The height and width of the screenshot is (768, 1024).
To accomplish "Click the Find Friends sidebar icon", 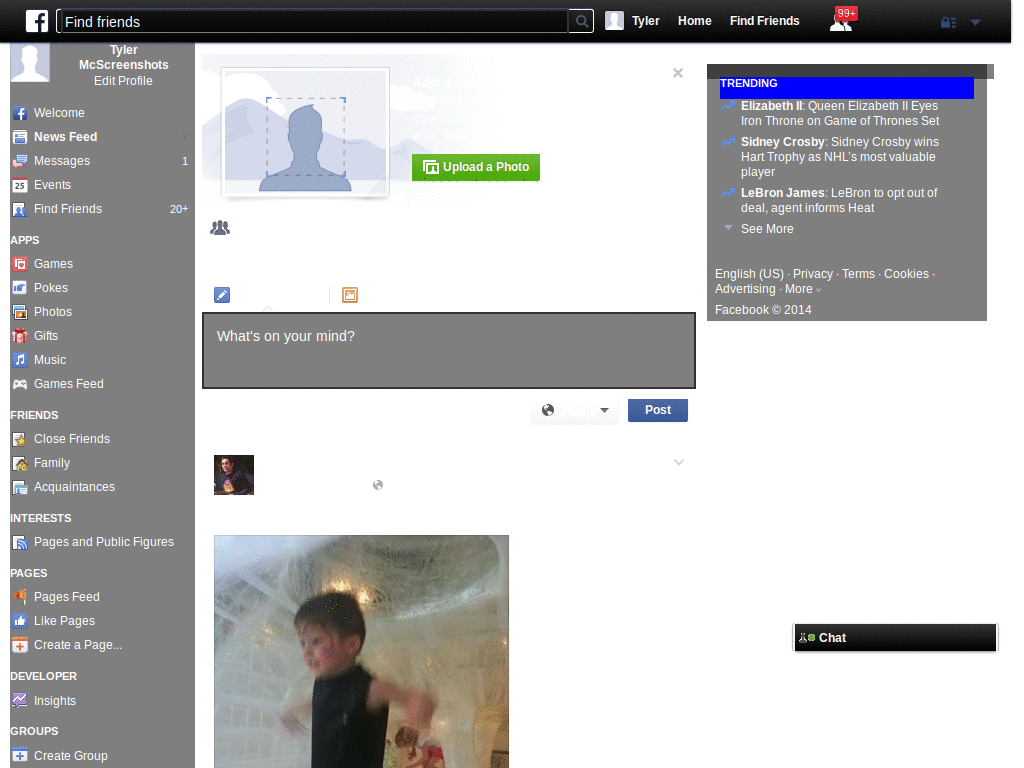I will 20,210.
